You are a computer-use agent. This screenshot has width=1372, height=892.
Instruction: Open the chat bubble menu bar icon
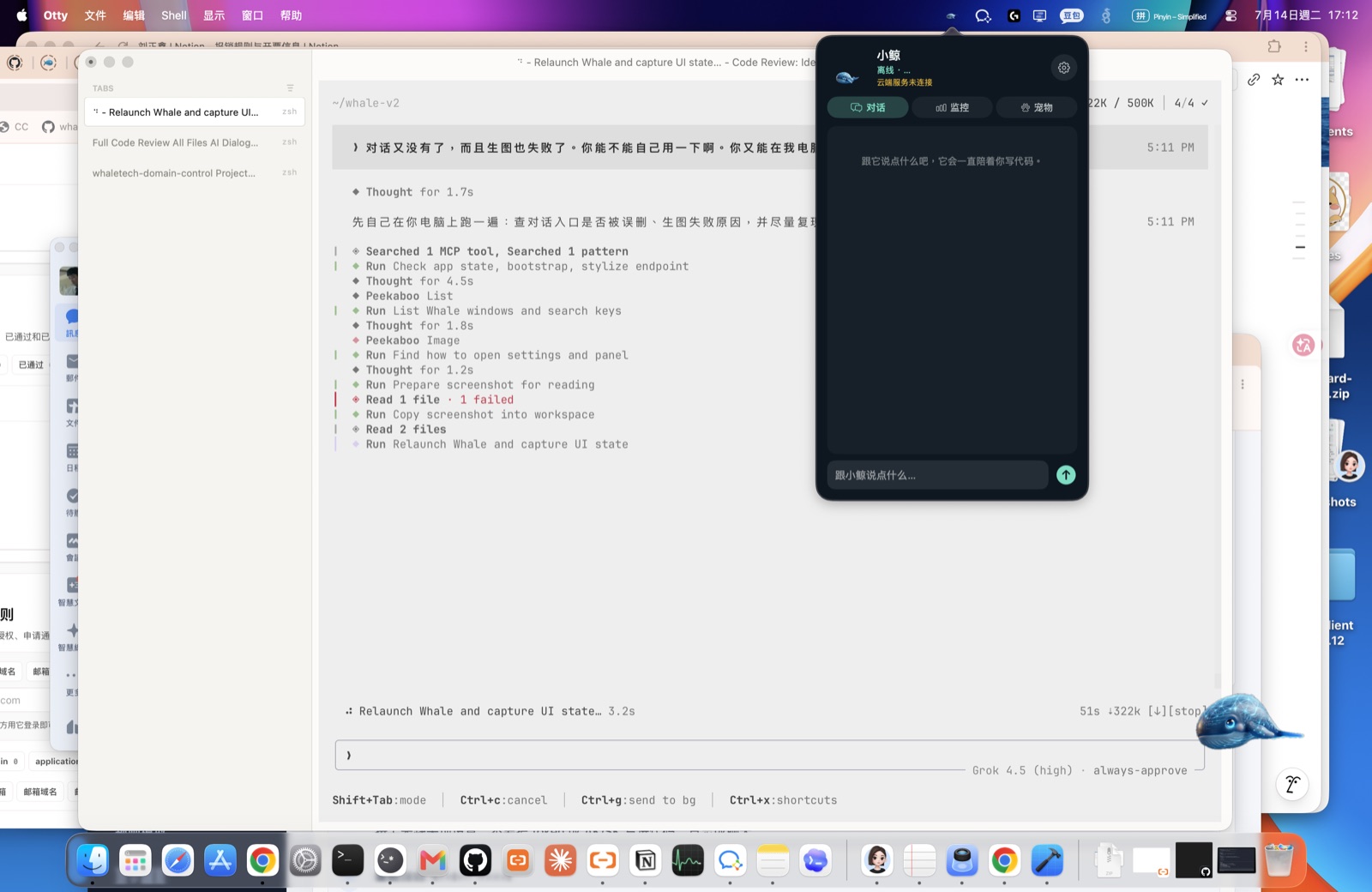983,15
